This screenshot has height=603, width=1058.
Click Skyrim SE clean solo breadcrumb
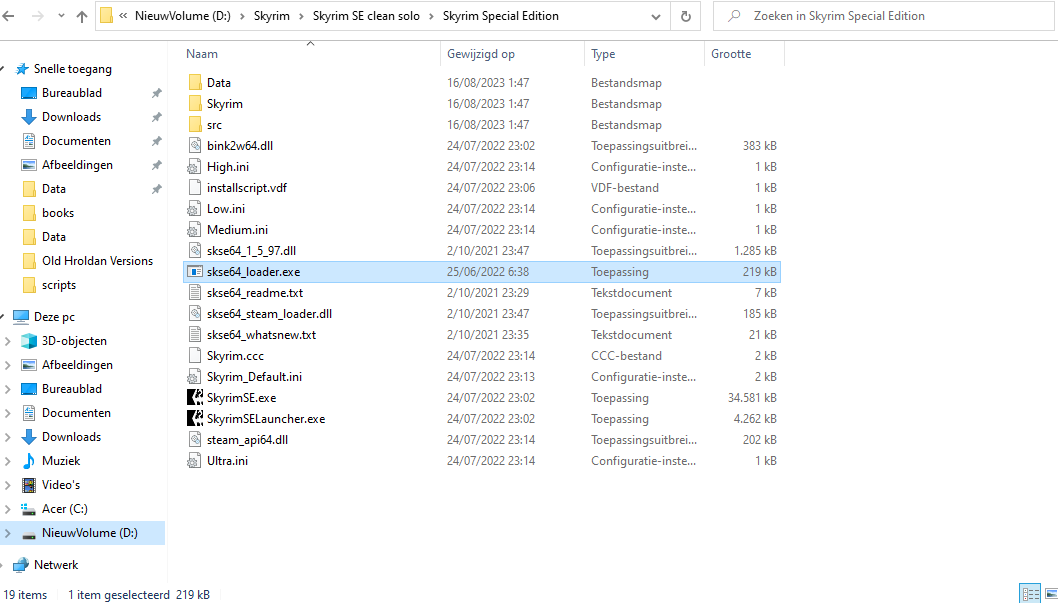(366, 16)
